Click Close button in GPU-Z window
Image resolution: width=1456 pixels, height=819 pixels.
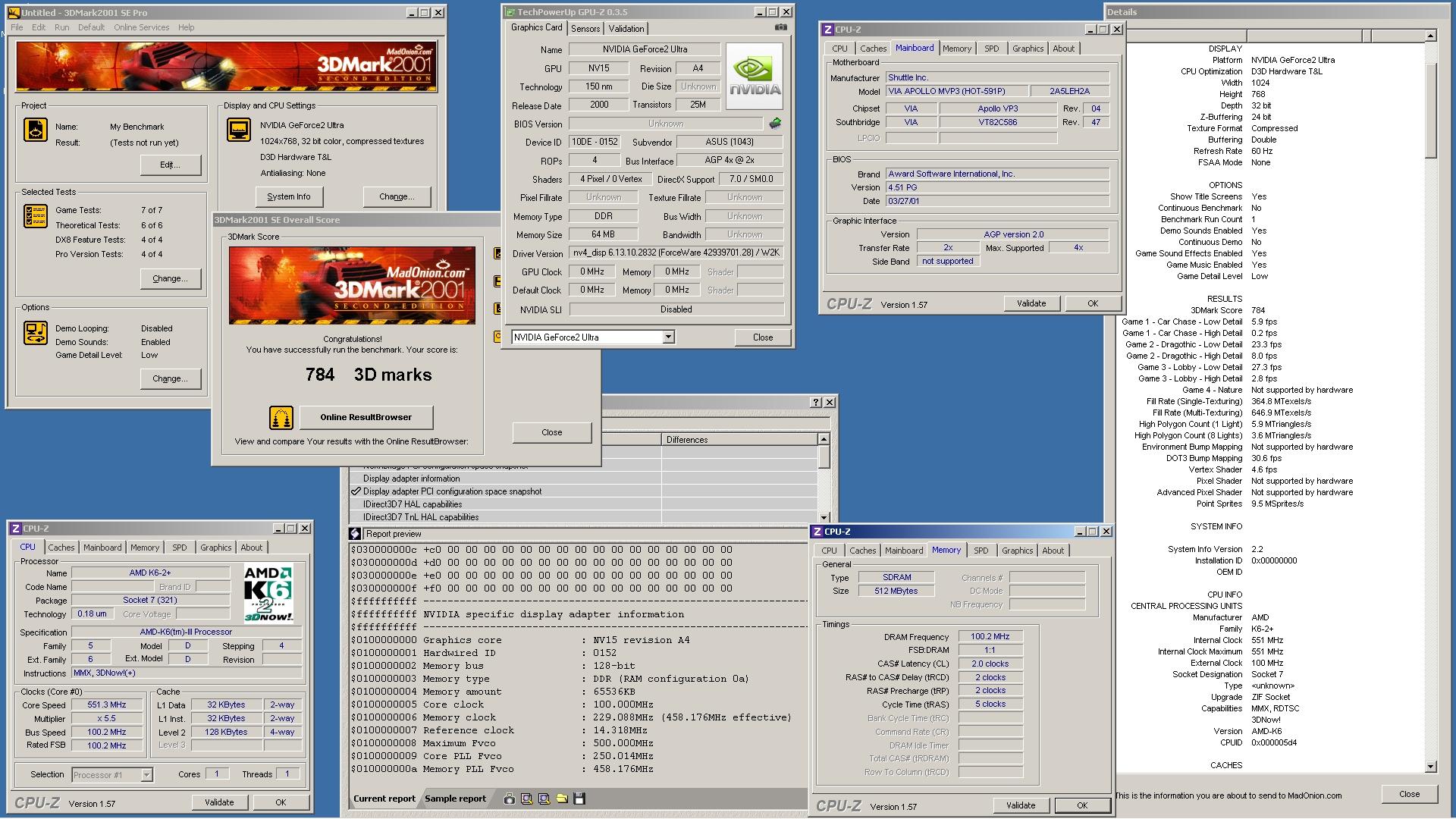click(x=763, y=337)
